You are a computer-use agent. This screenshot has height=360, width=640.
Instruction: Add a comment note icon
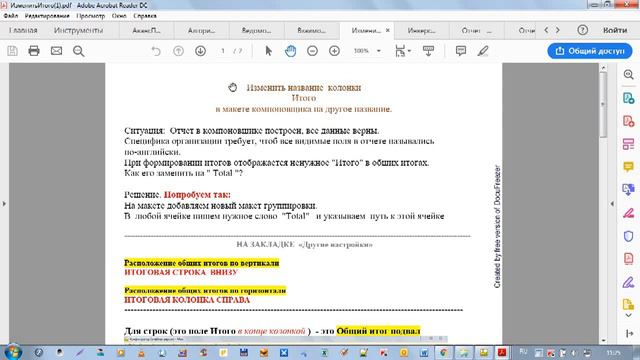[x=461, y=51]
